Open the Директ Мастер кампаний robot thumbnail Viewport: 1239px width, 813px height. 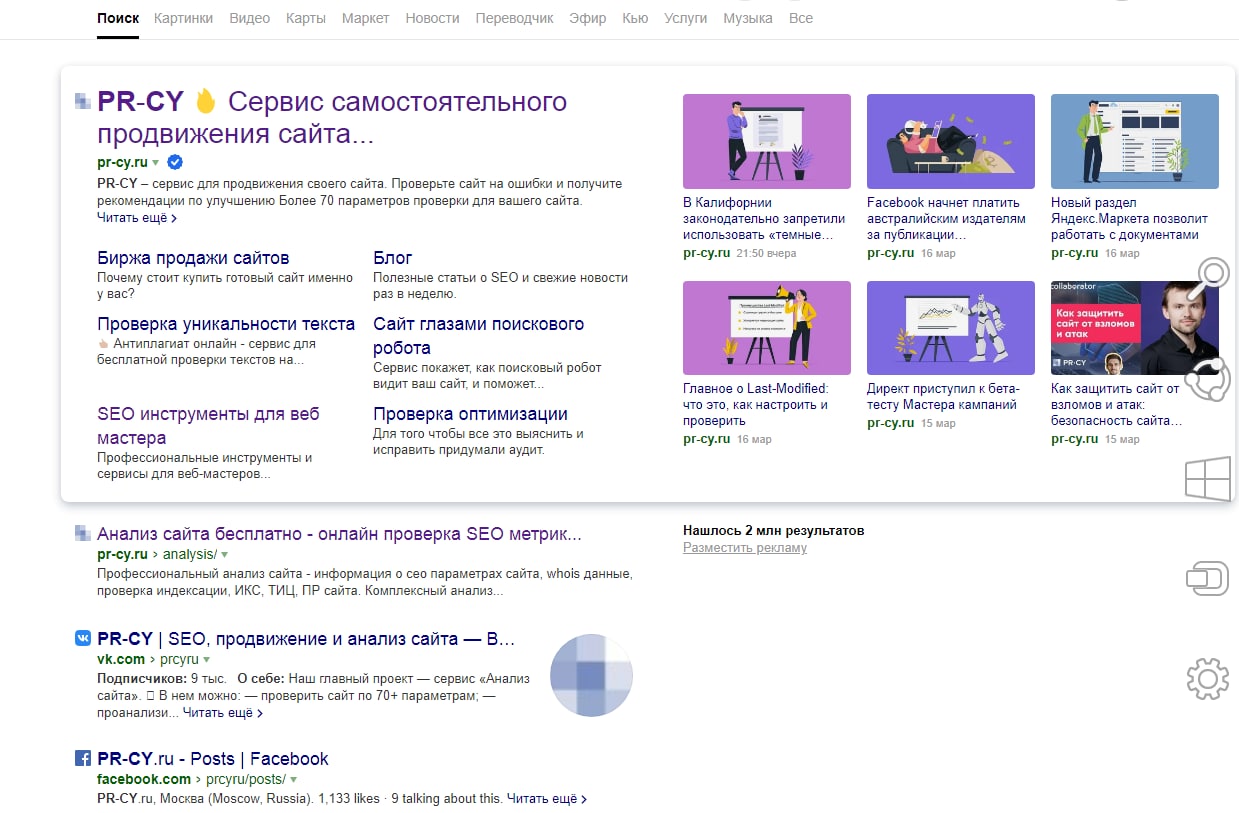pos(951,328)
